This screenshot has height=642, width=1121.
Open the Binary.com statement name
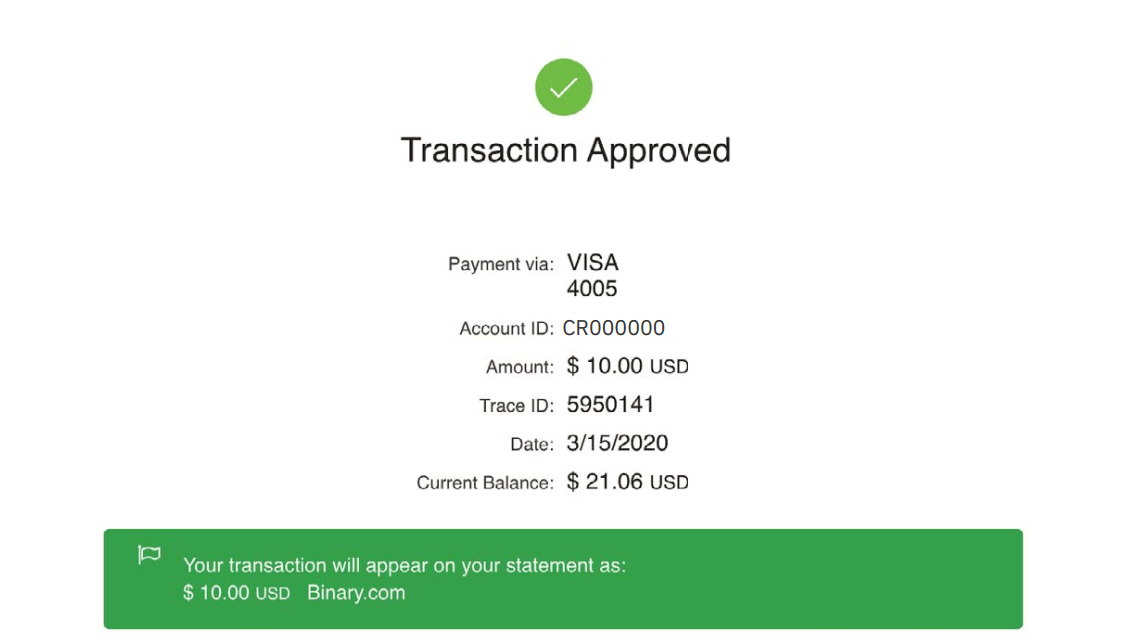click(x=356, y=593)
